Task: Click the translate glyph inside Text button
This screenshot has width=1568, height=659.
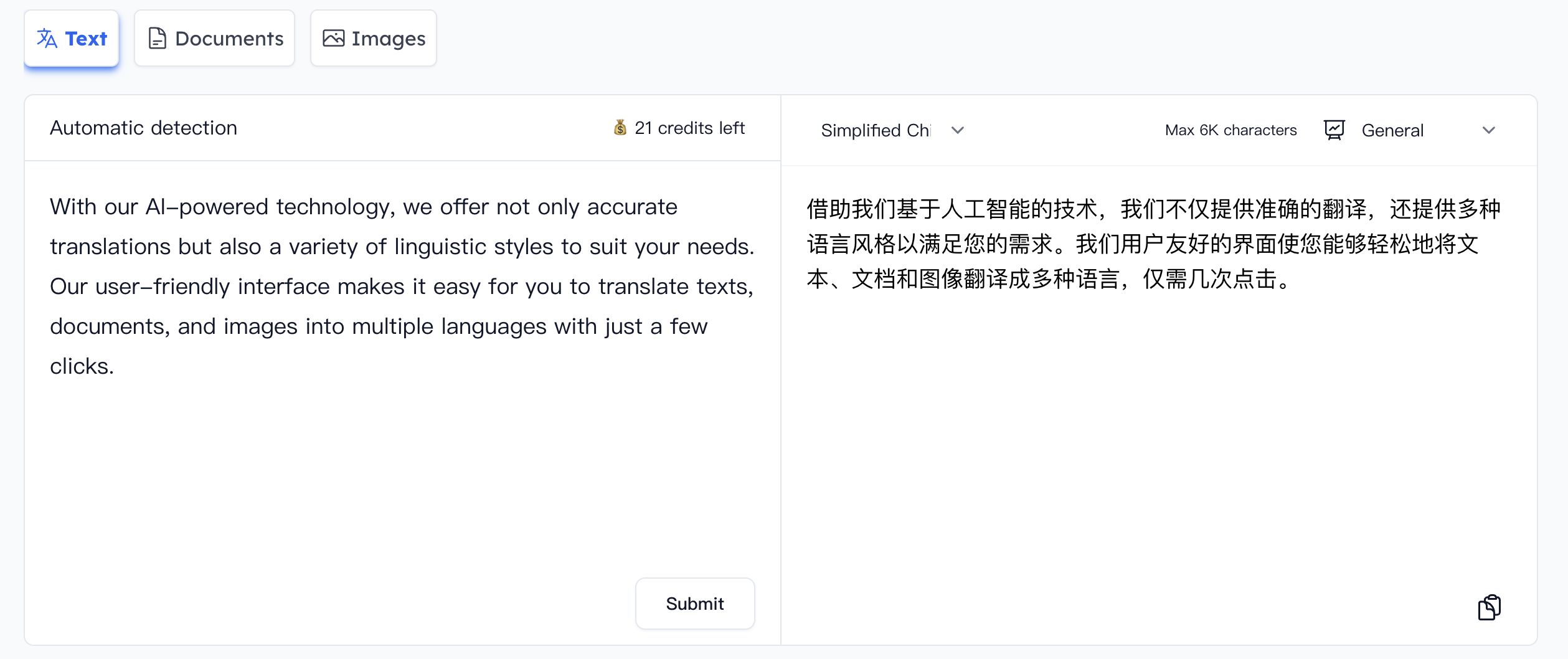Action: pos(47,39)
